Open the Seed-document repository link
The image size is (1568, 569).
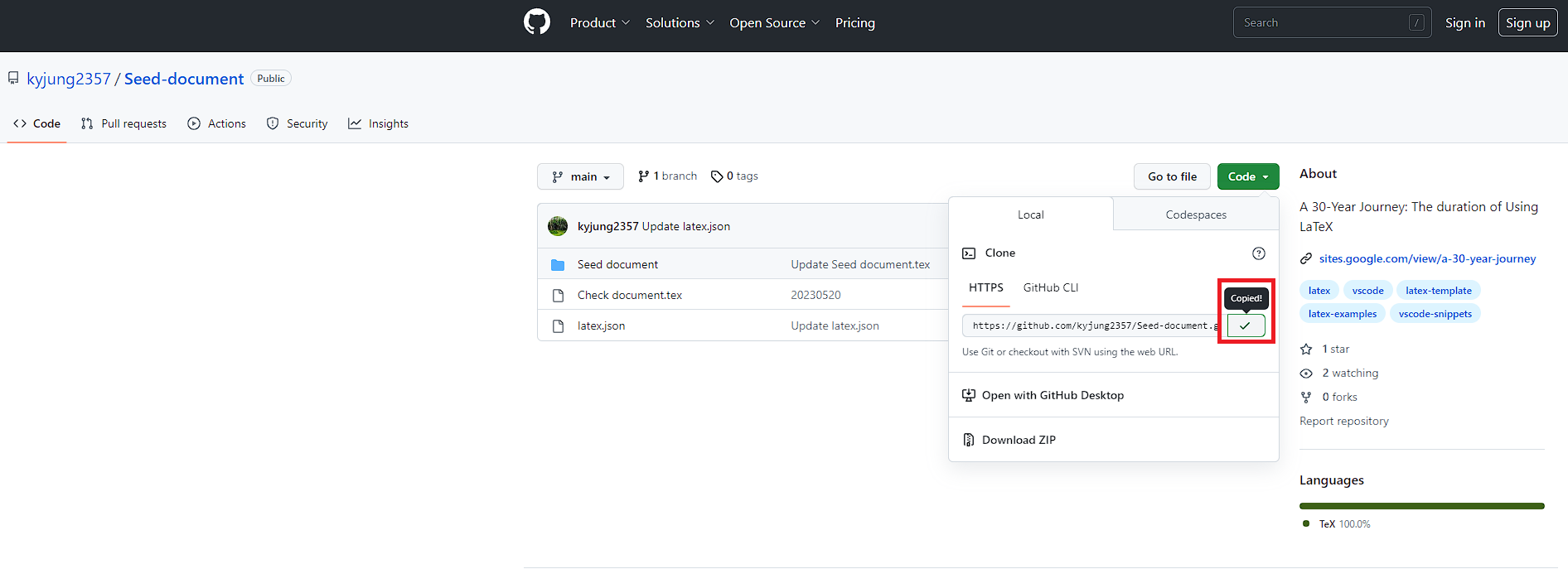[x=184, y=79]
